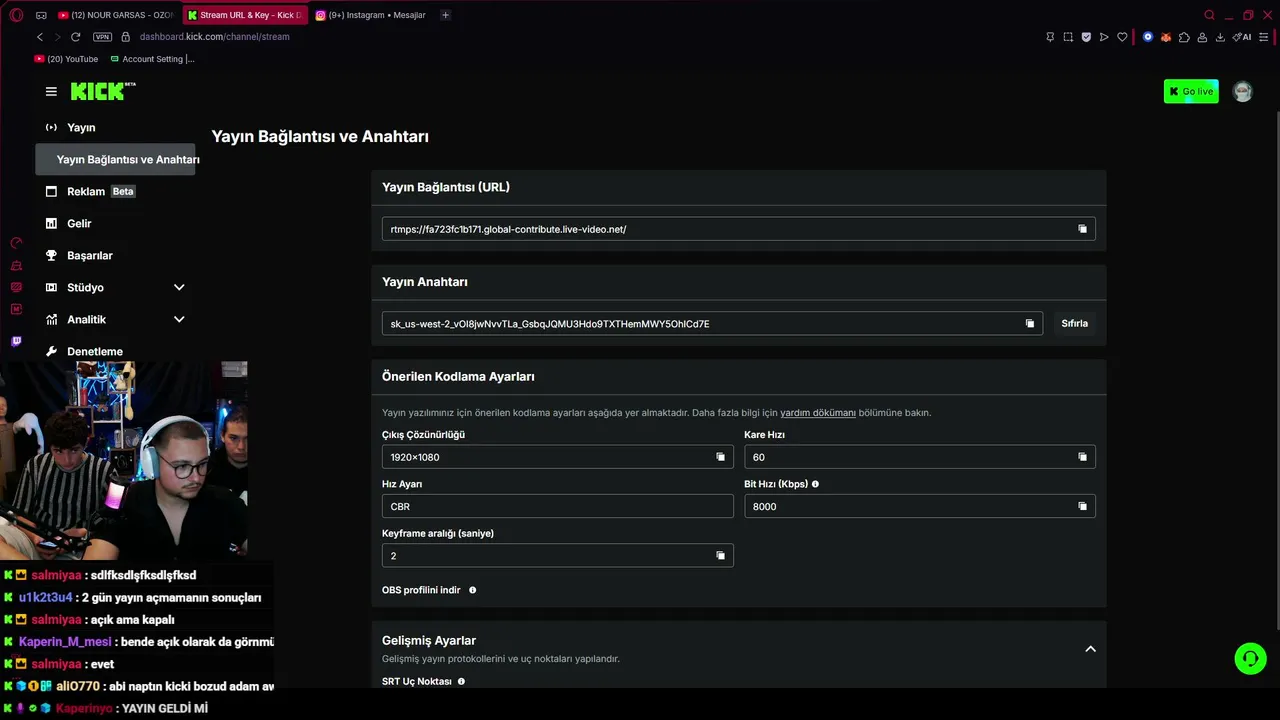Open the Kick hamburger menu

[51, 91]
